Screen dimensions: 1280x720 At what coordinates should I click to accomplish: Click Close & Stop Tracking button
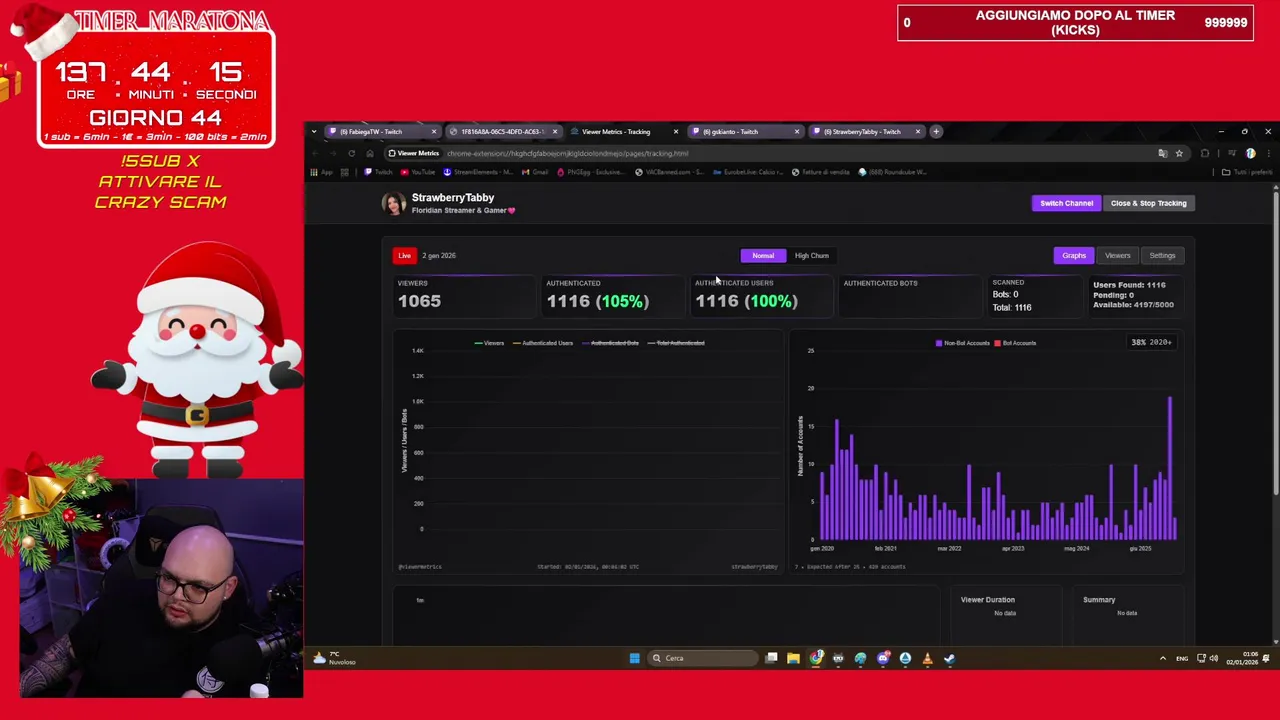(1148, 203)
